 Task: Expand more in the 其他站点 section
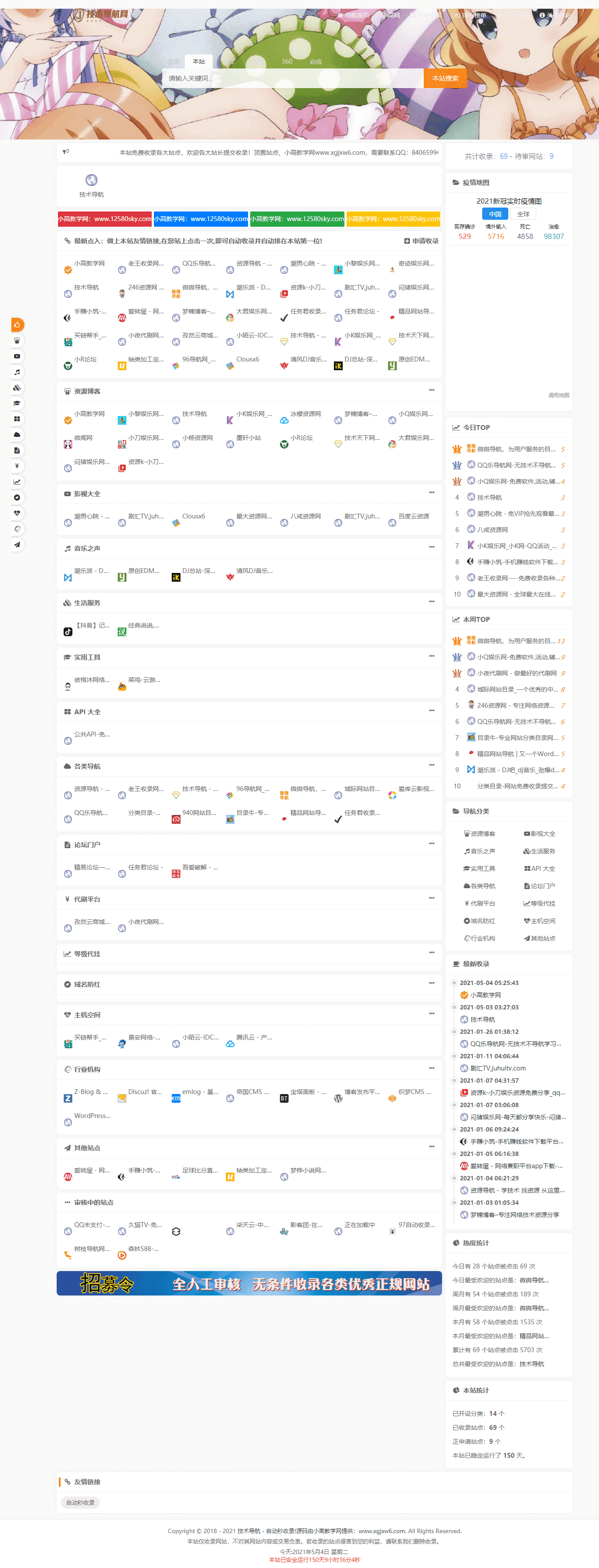coord(431,1147)
